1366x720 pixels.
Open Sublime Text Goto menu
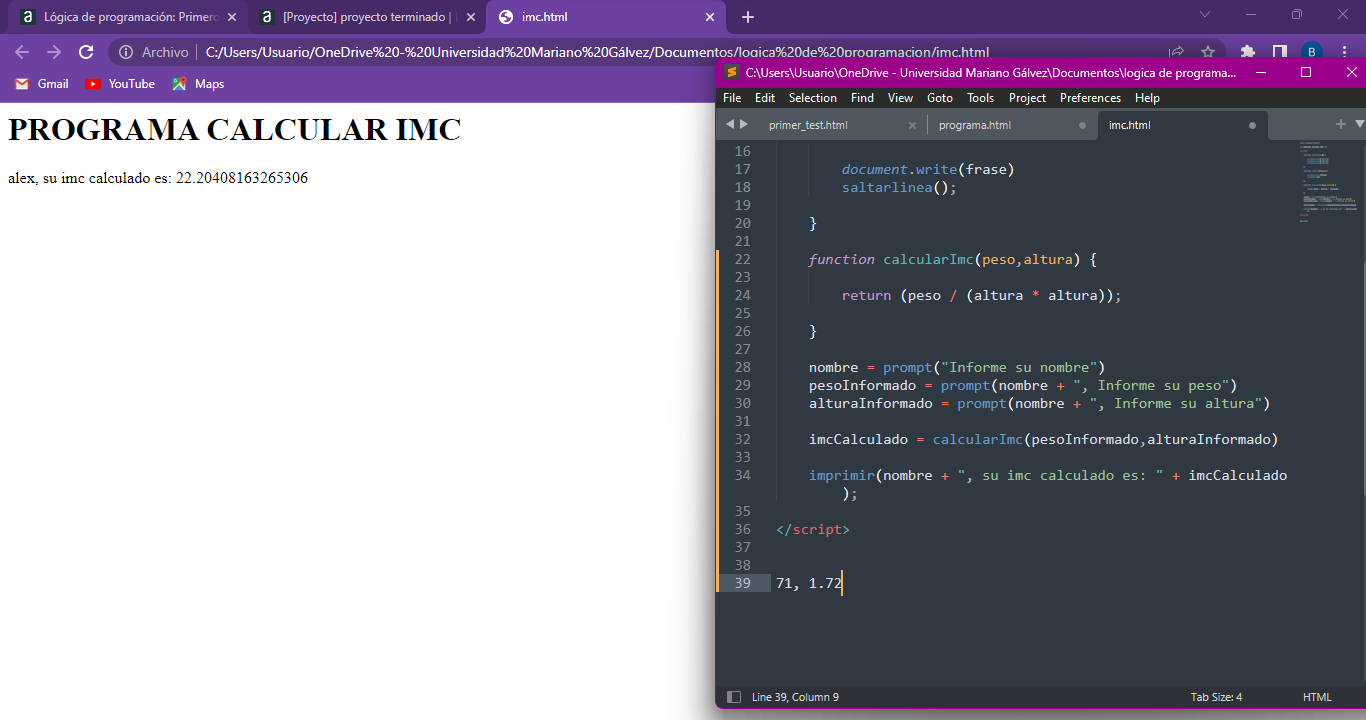(x=940, y=98)
